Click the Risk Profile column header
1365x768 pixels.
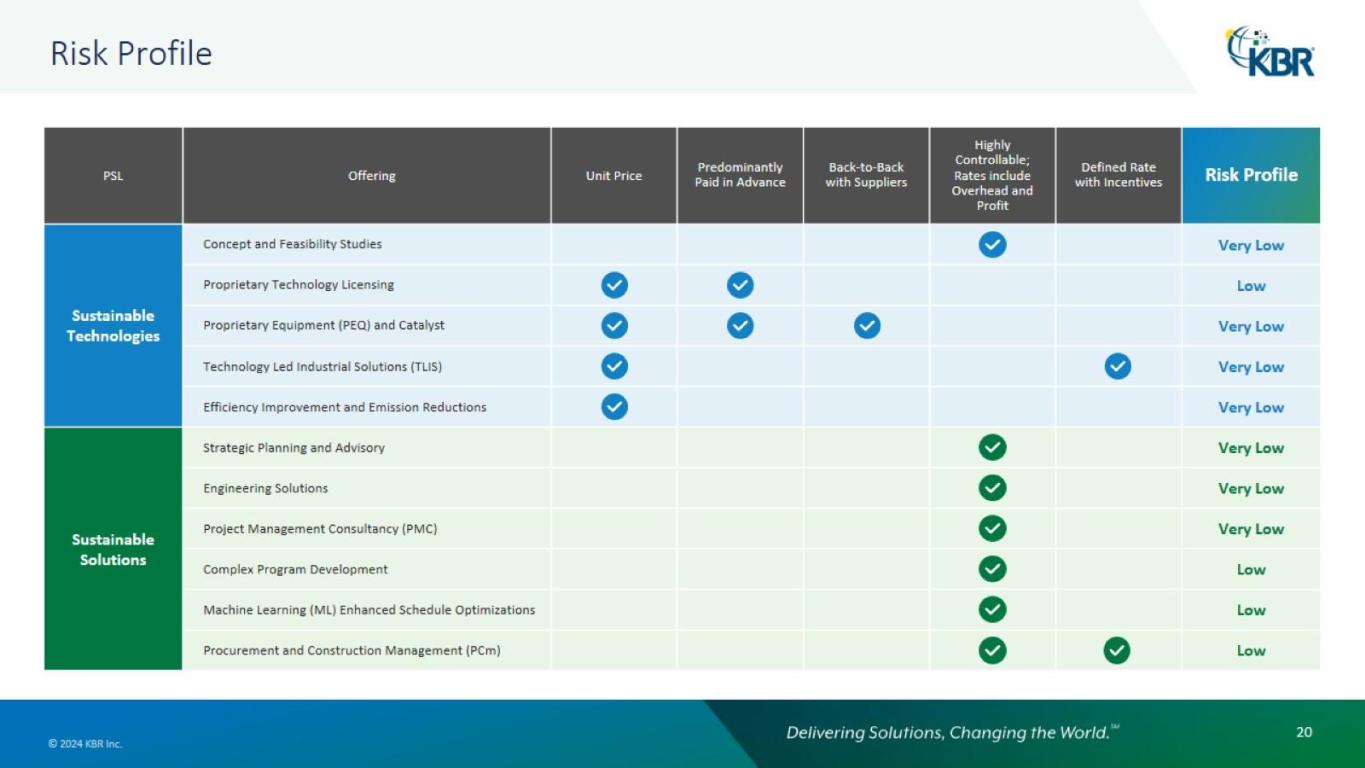click(x=1250, y=175)
